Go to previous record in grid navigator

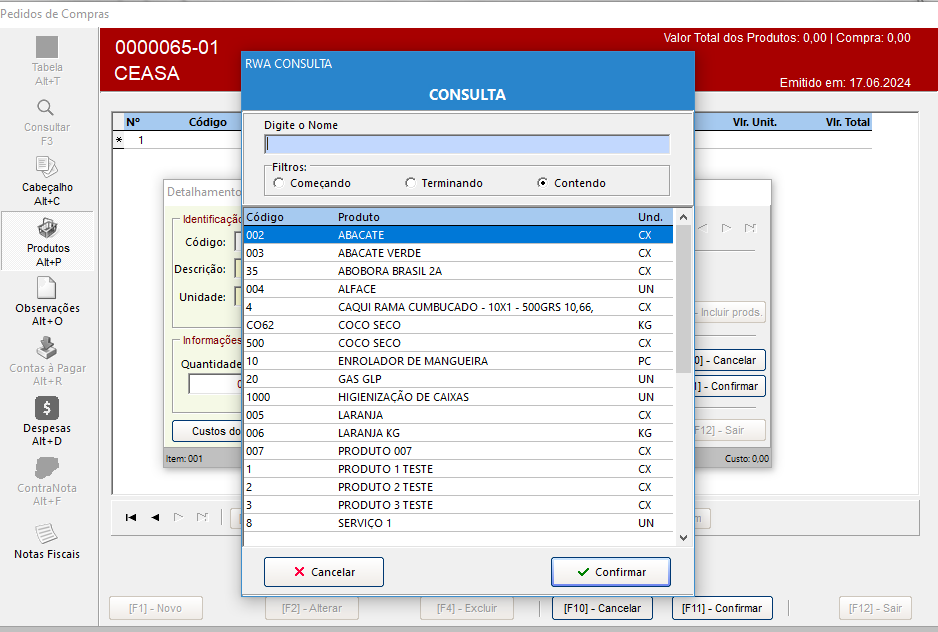pos(155,517)
